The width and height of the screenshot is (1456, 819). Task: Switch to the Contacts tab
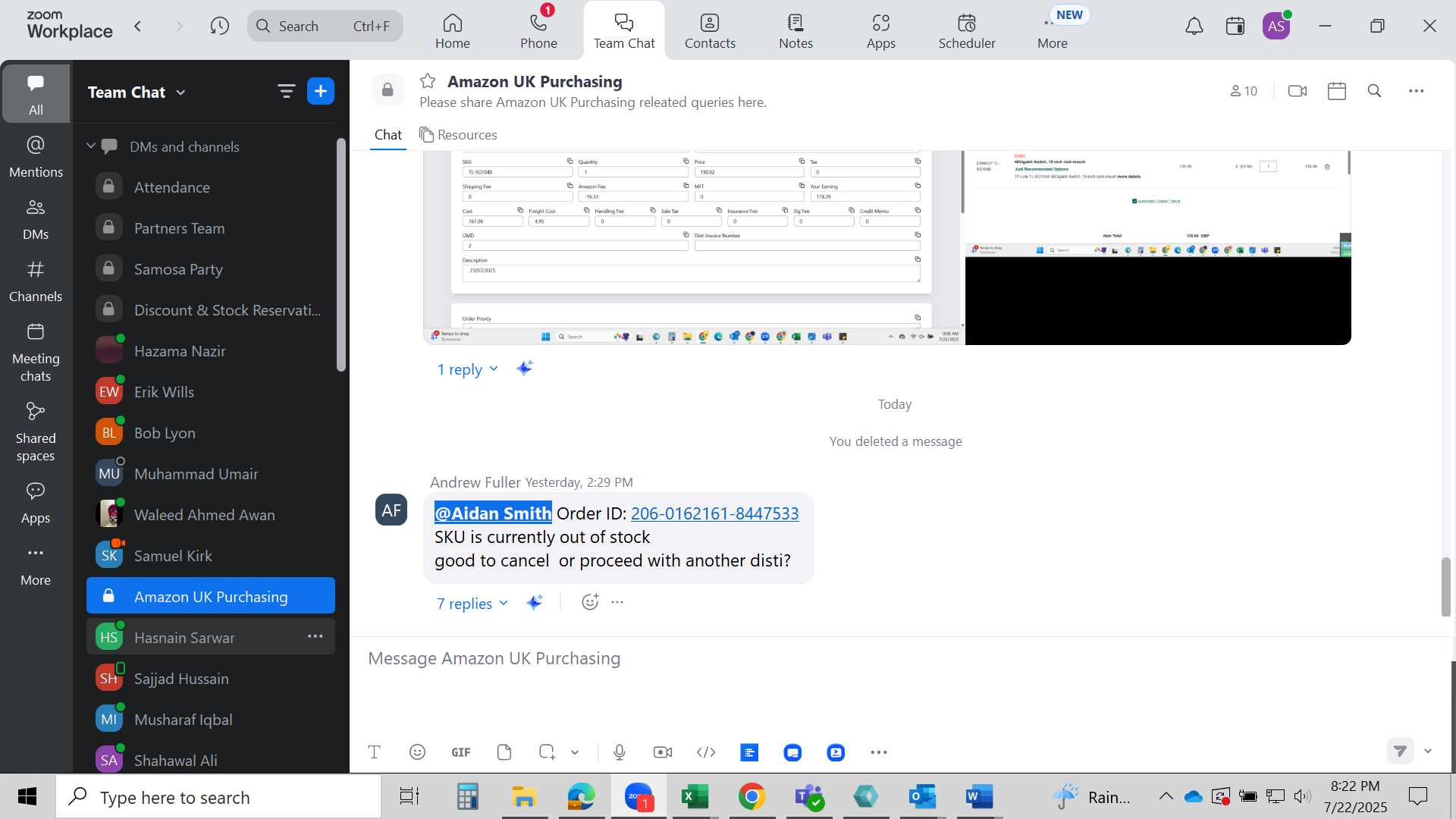click(x=710, y=31)
